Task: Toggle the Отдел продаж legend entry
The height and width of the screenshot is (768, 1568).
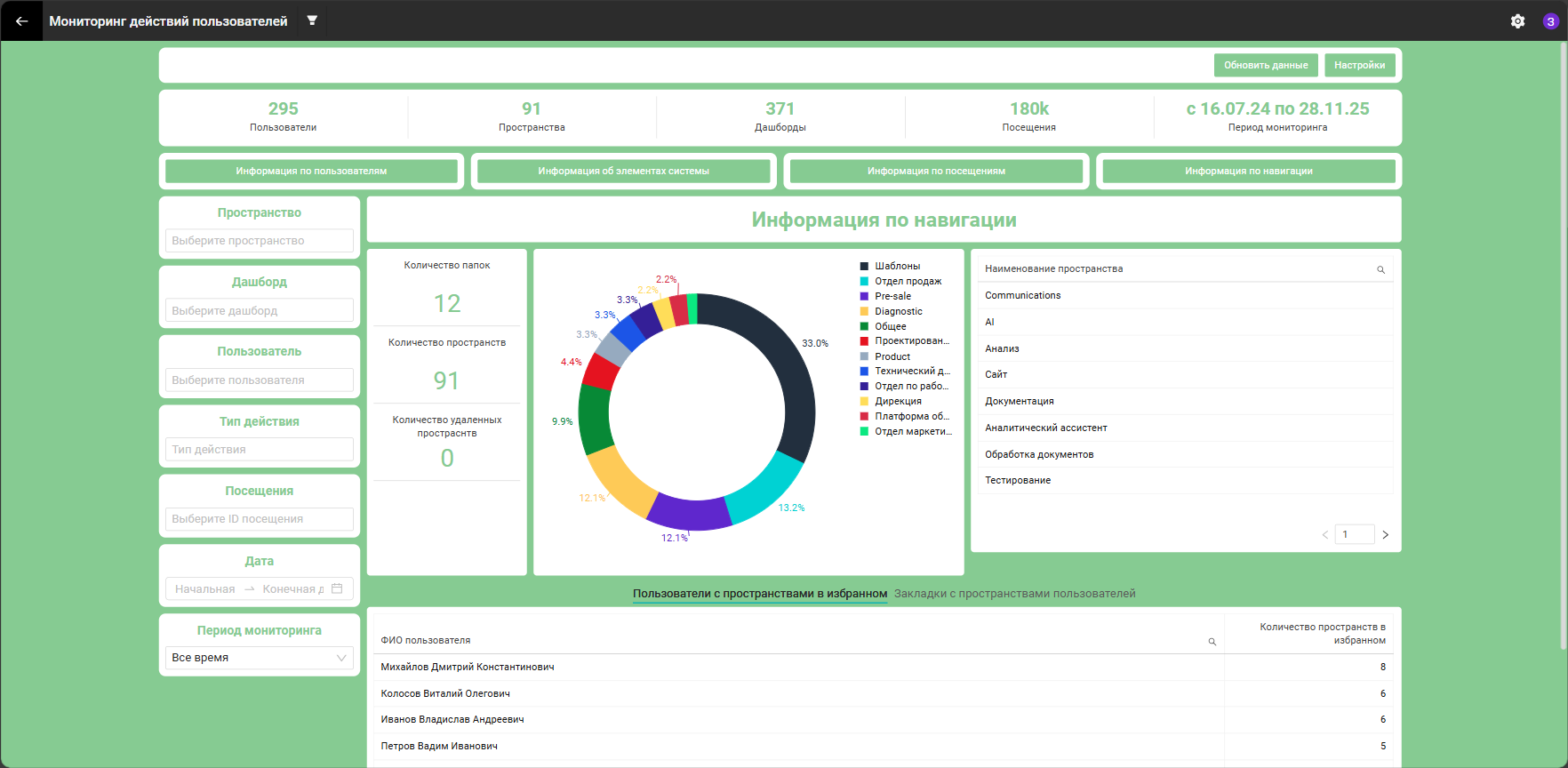Action: pyautogui.click(x=900, y=281)
